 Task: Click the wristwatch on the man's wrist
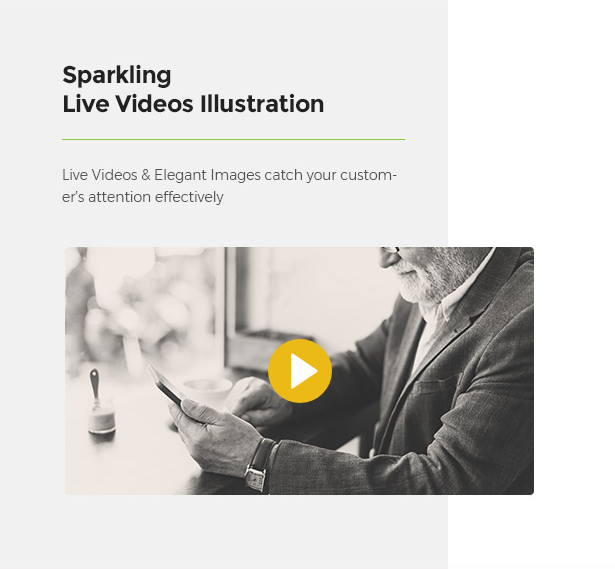[x=258, y=465]
